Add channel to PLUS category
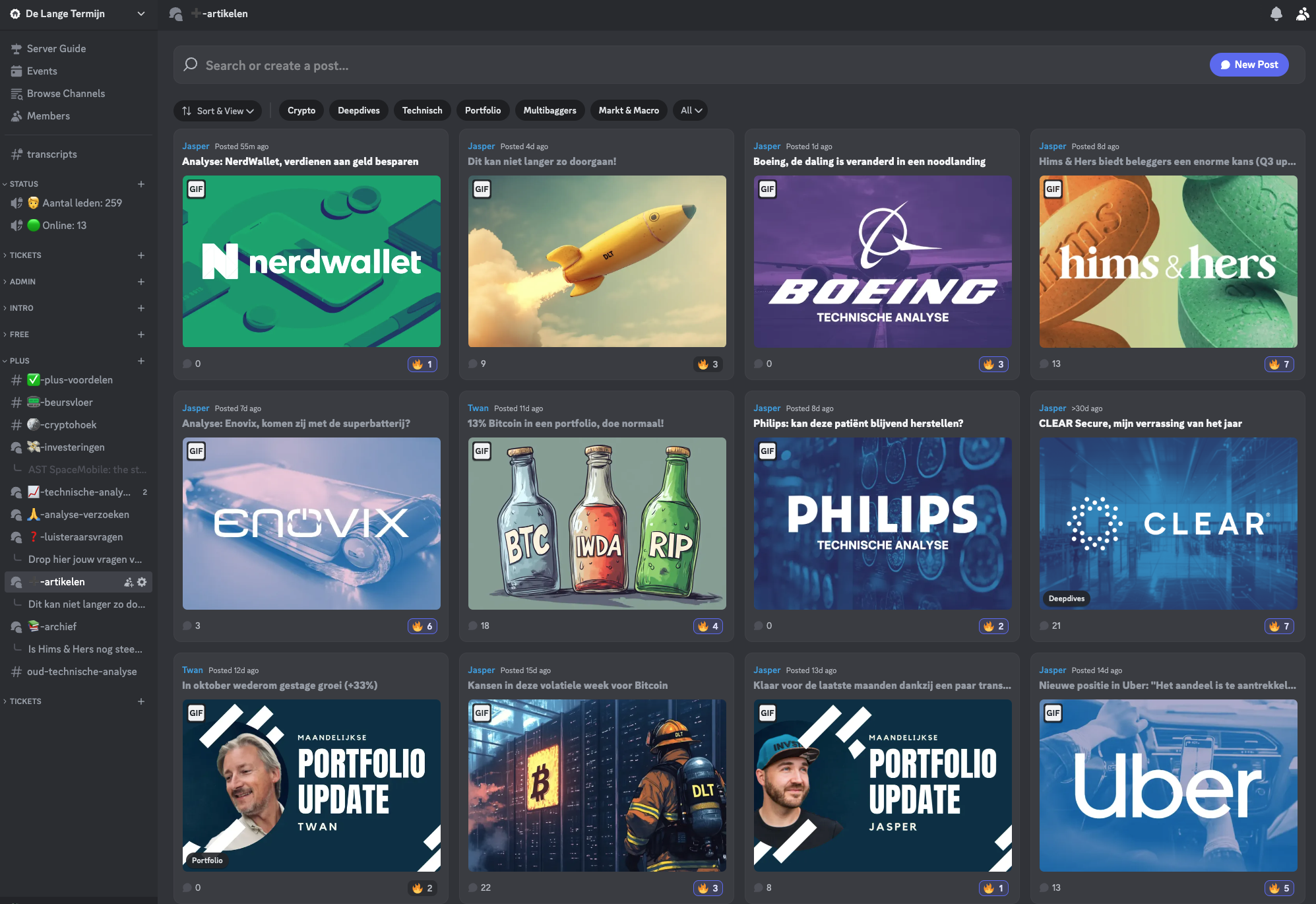 point(141,361)
